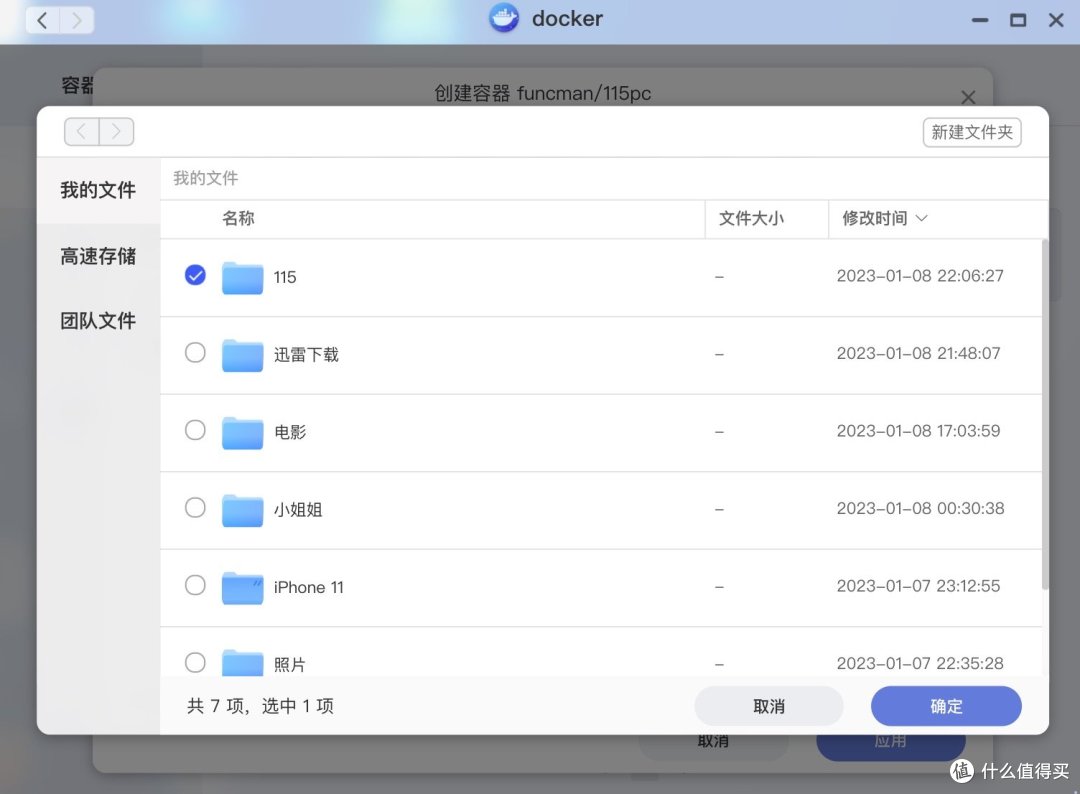The width and height of the screenshot is (1080, 794).
Task: Switch to the 高速存储 sidebar section
Action: click(97, 256)
